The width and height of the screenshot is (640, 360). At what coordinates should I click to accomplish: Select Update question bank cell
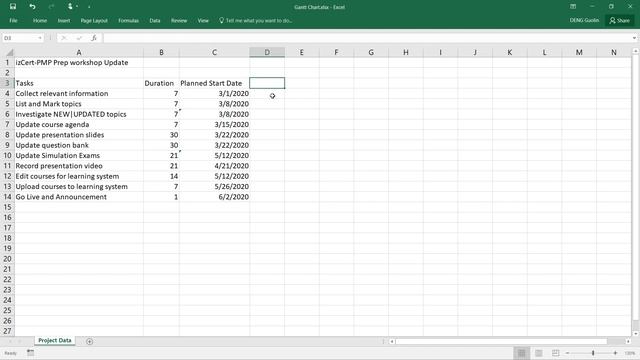79,145
